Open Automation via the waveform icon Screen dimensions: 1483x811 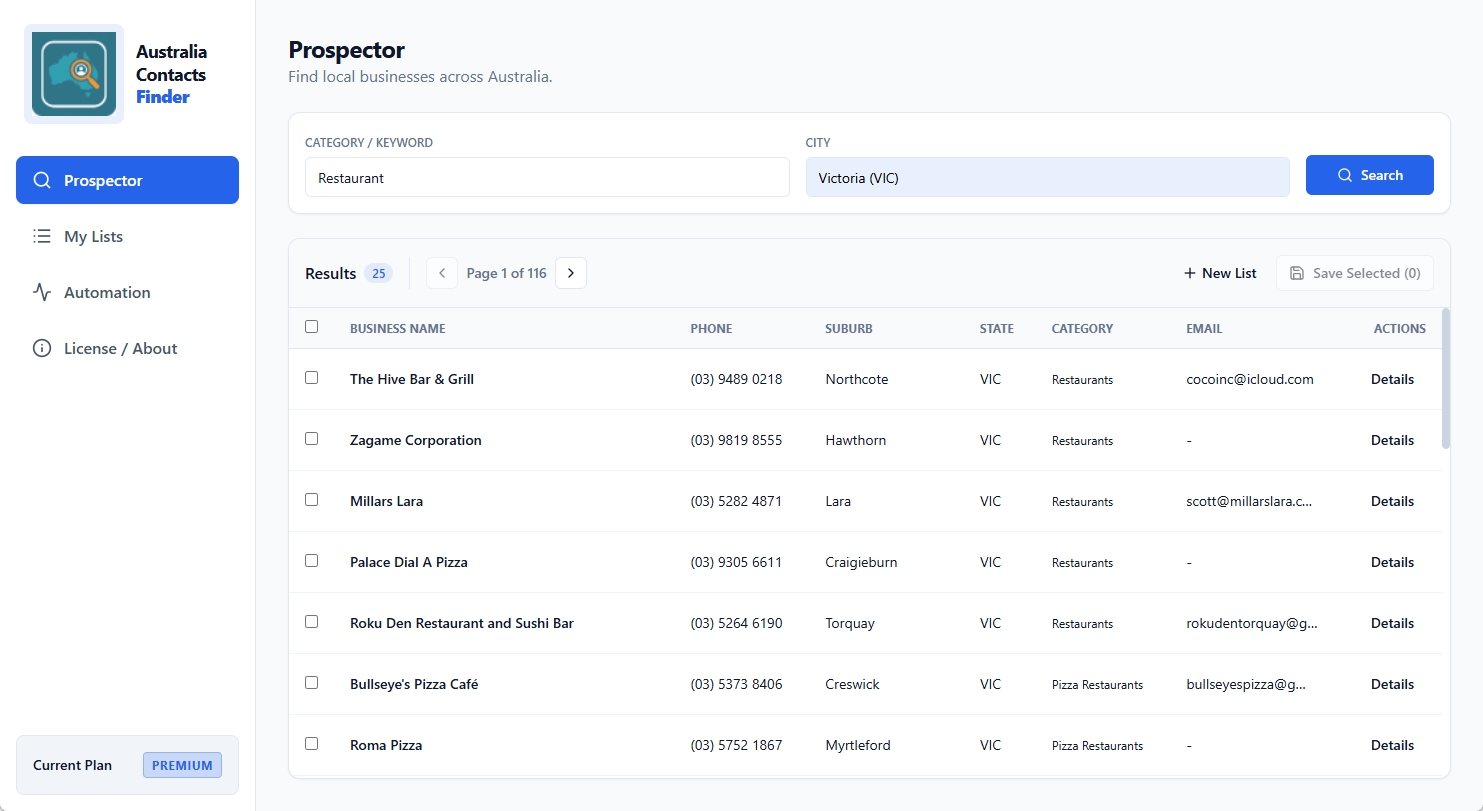[42, 292]
